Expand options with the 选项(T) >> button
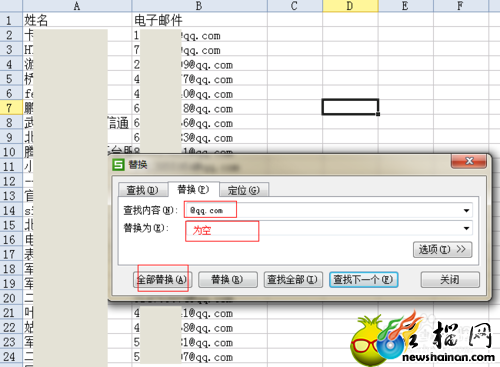 442,250
